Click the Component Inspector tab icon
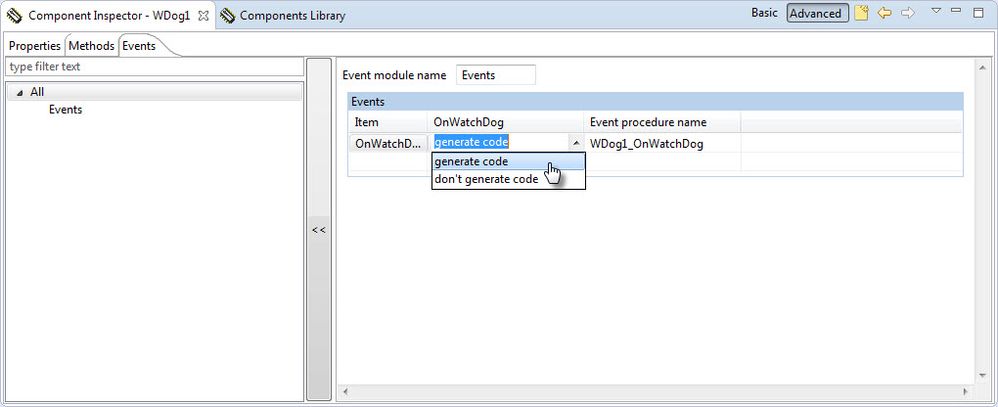Viewport: 998px width, 407px height. tap(14, 16)
